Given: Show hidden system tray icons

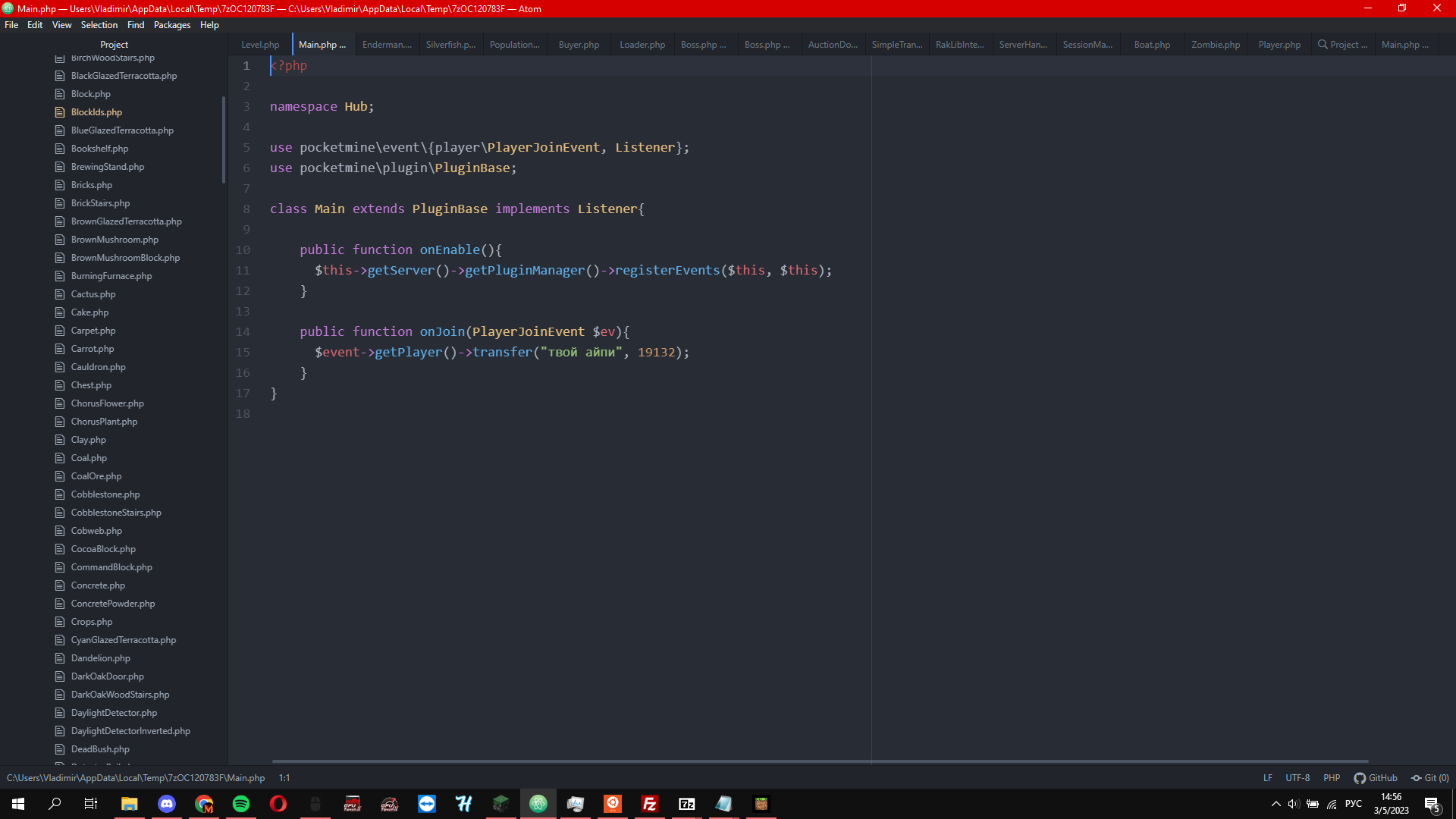Looking at the screenshot, I should tap(1276, 804).
